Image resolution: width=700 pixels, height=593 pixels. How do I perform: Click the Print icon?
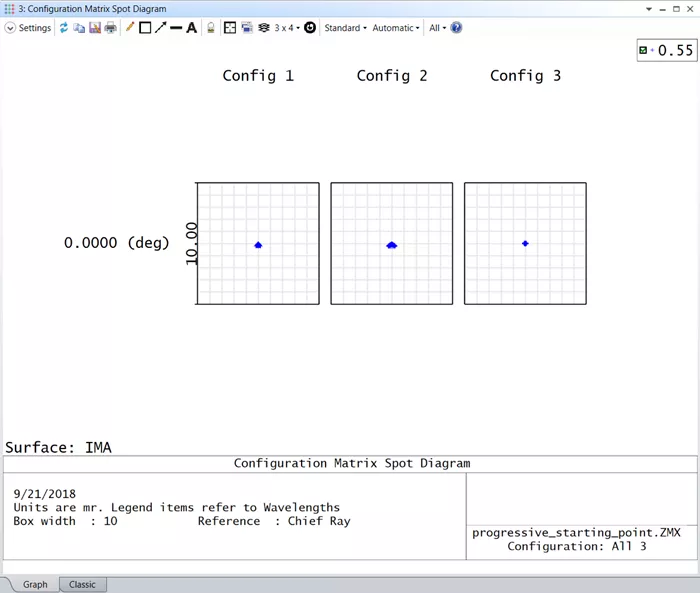pyautogui.click(x=110, y=28)
